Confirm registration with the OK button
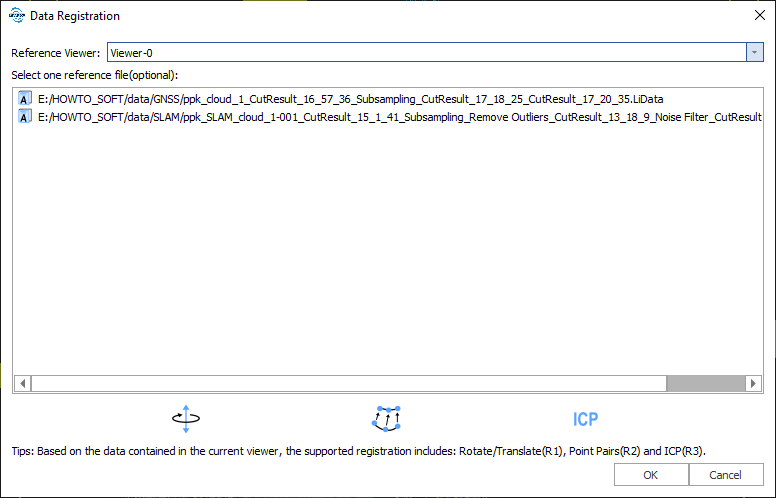776x498 pixels. pyautogui.click(x=650, y=475)
